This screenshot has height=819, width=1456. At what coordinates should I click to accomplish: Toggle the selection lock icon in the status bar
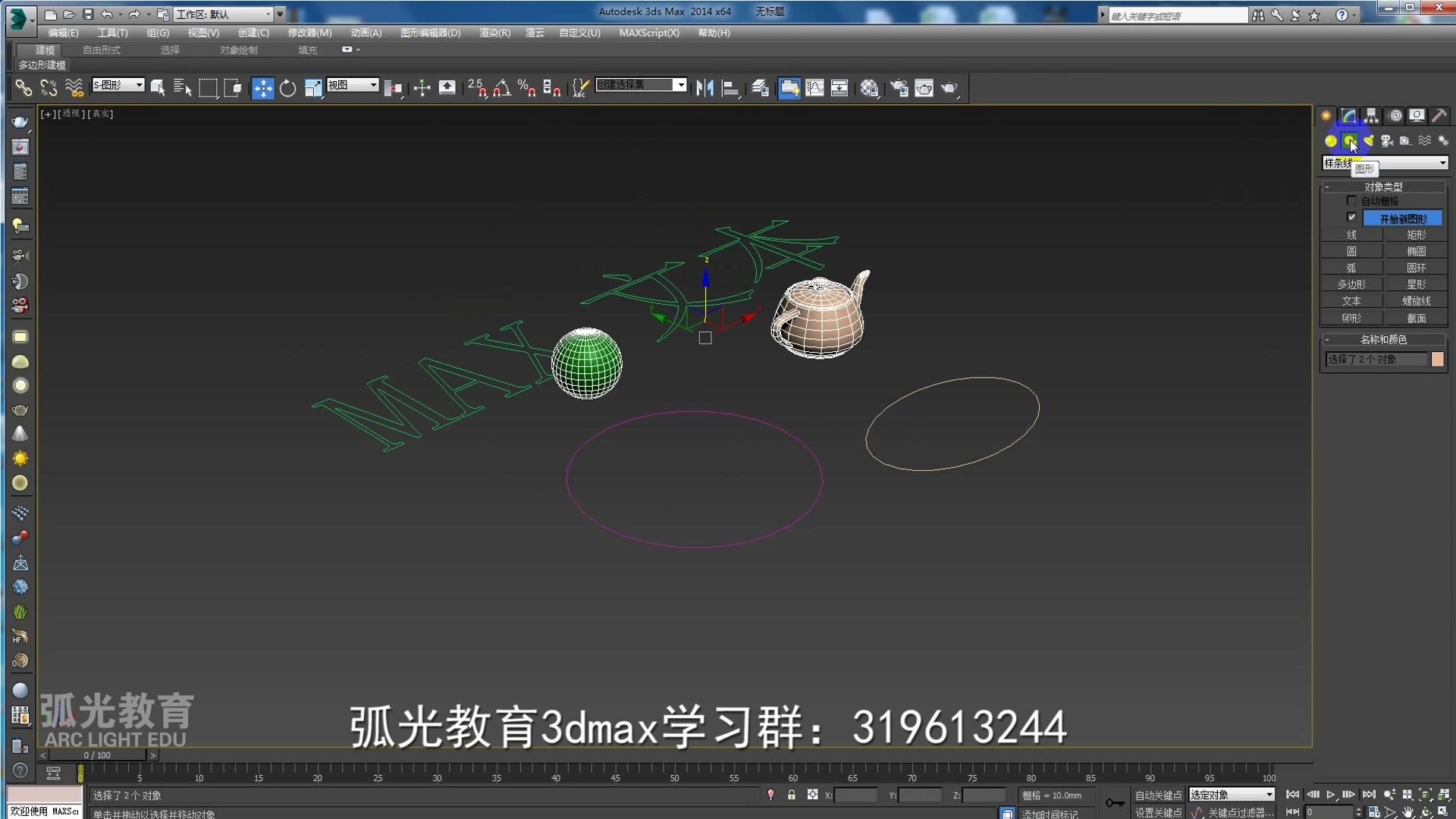coord(792,795)
